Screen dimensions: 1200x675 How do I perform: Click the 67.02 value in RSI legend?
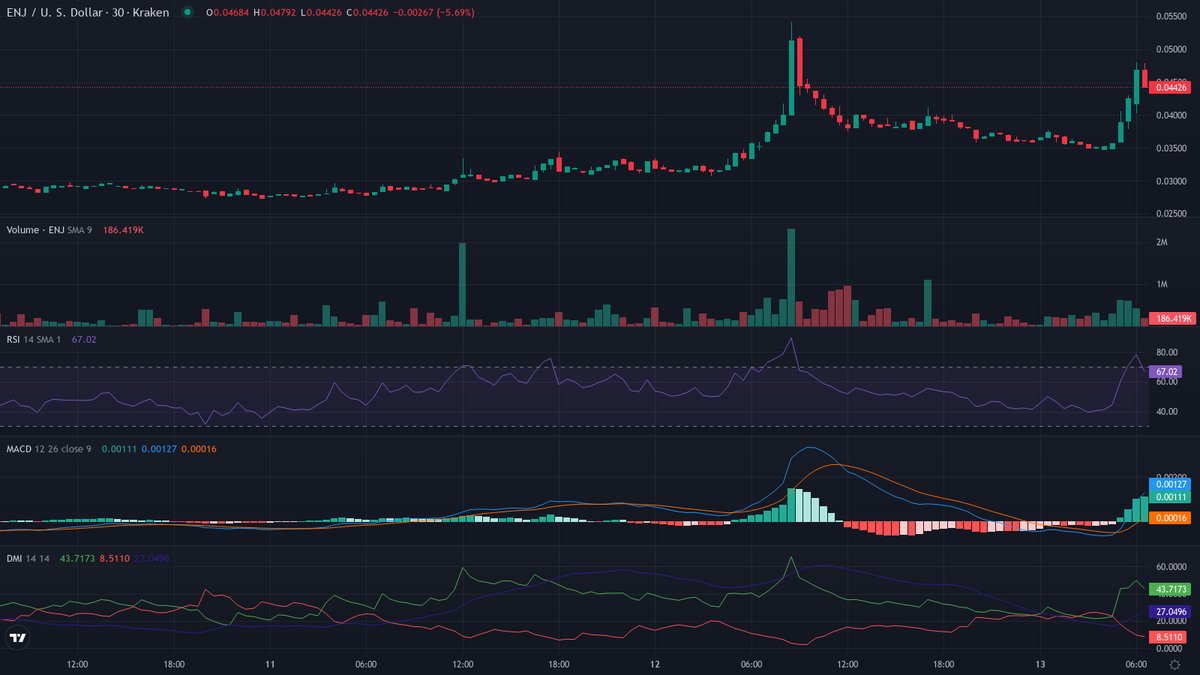[x=84, y=340]
